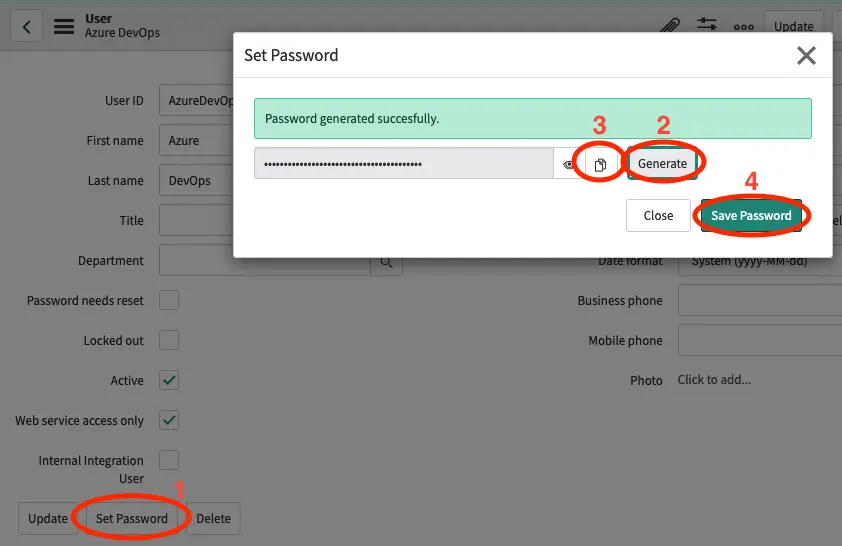Click the paperclip attachments icon
This screenshot has width=842, height=546.
pos(670,26)
